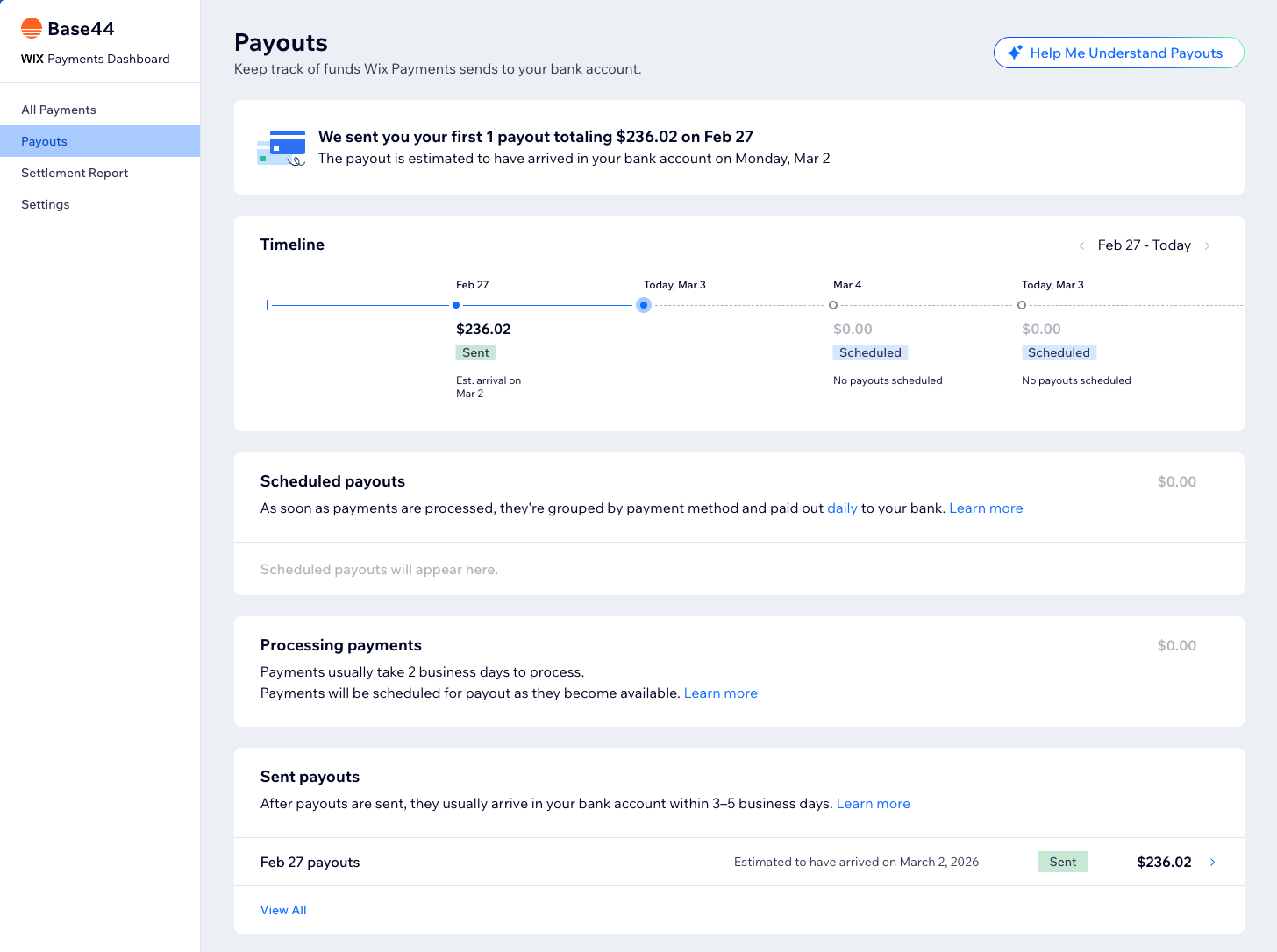Select View All under Sent payouts
Image resolution: width=1277 pixels, height=952 pixels.
[283, 910]
